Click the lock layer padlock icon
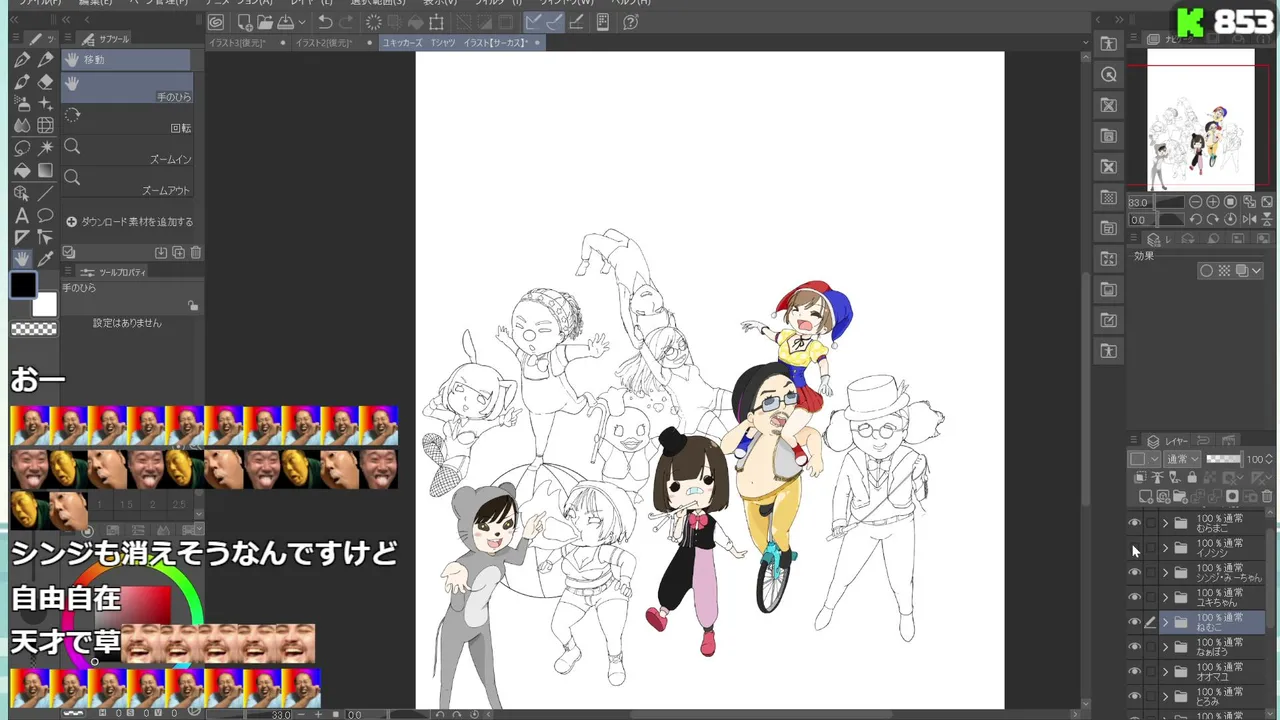Image resolution: width=1280 pixels, height=720 pixels. [x=1191, y=478]
